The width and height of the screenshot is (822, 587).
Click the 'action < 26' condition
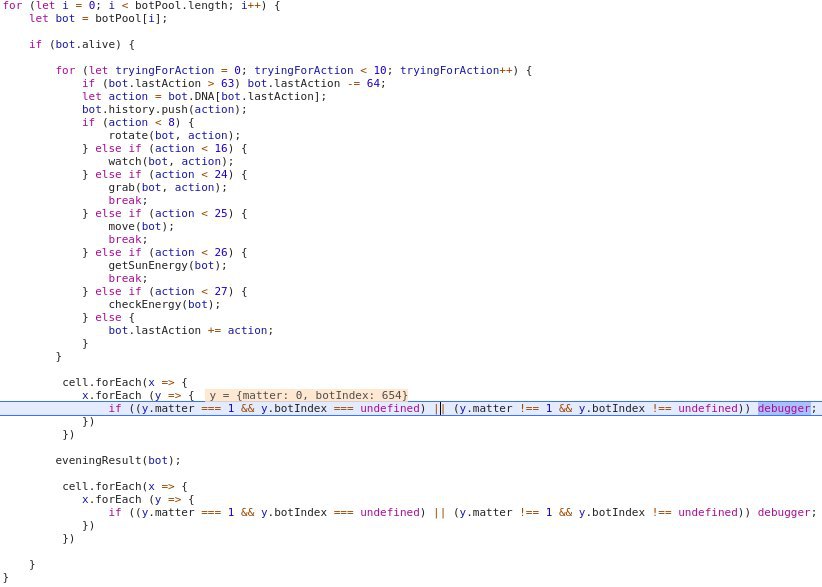point(191,252)
